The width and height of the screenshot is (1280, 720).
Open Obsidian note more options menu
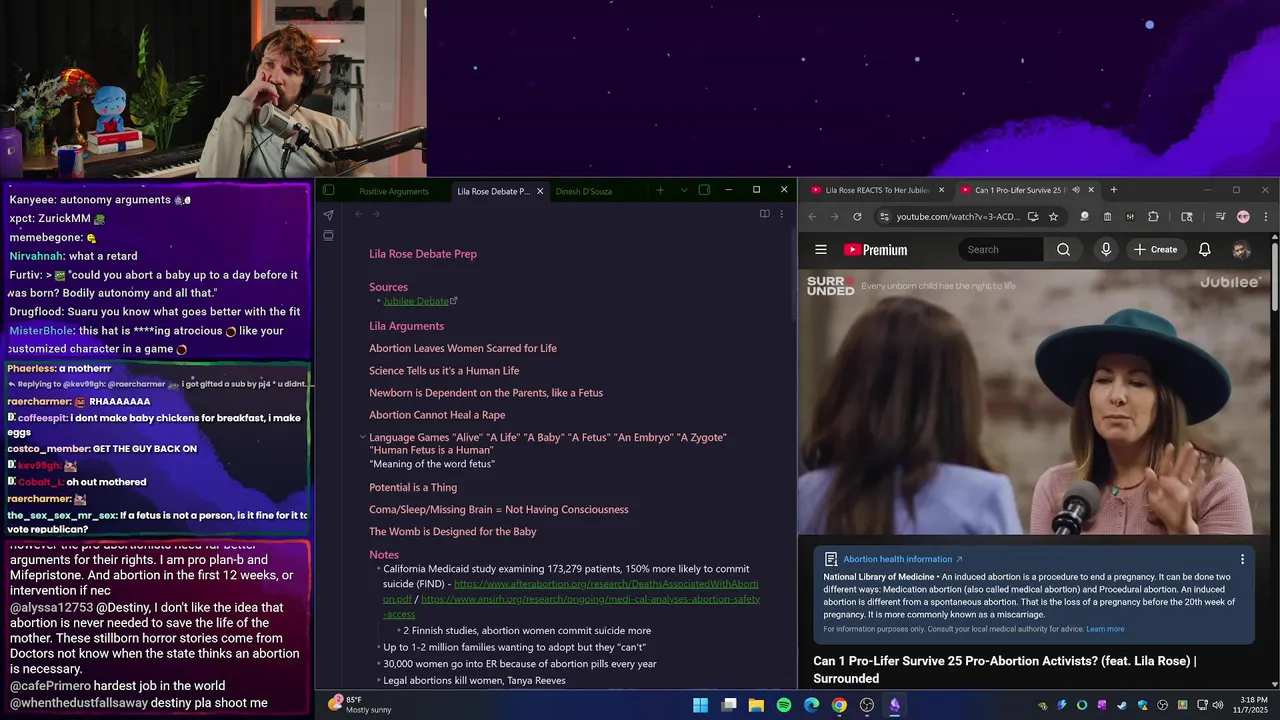[782, 214]
